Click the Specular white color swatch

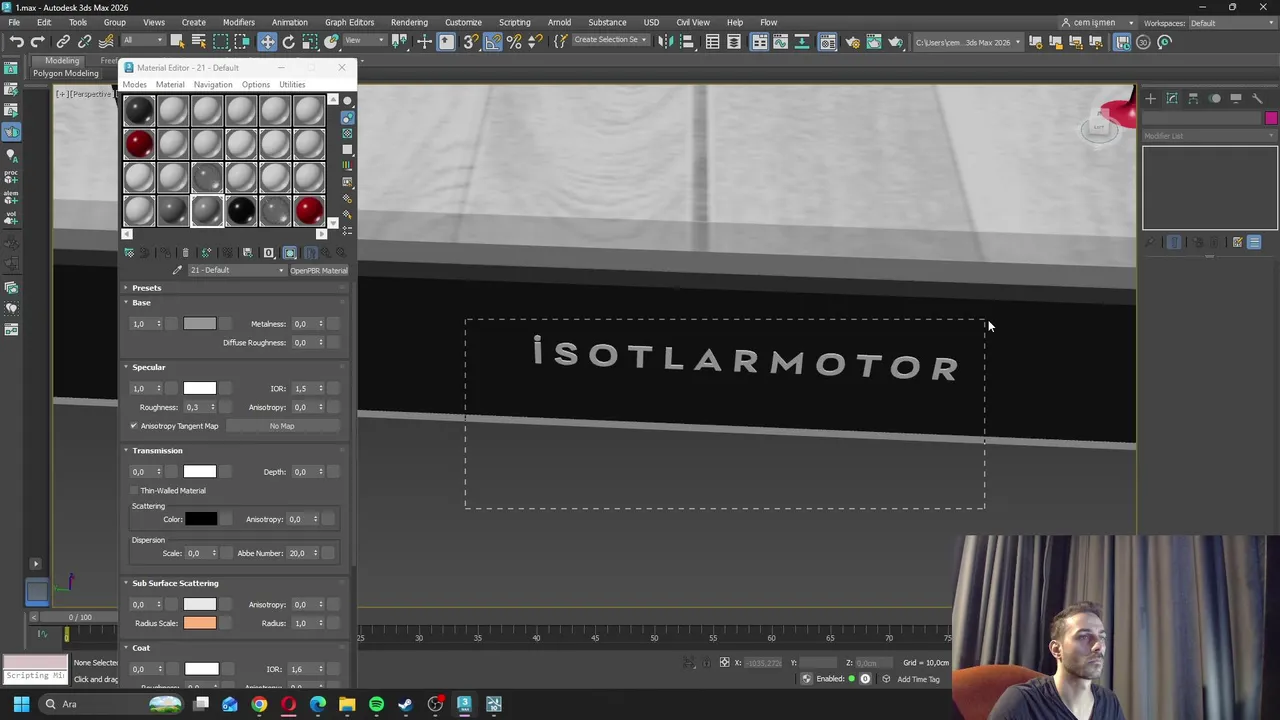pos(199,388)
